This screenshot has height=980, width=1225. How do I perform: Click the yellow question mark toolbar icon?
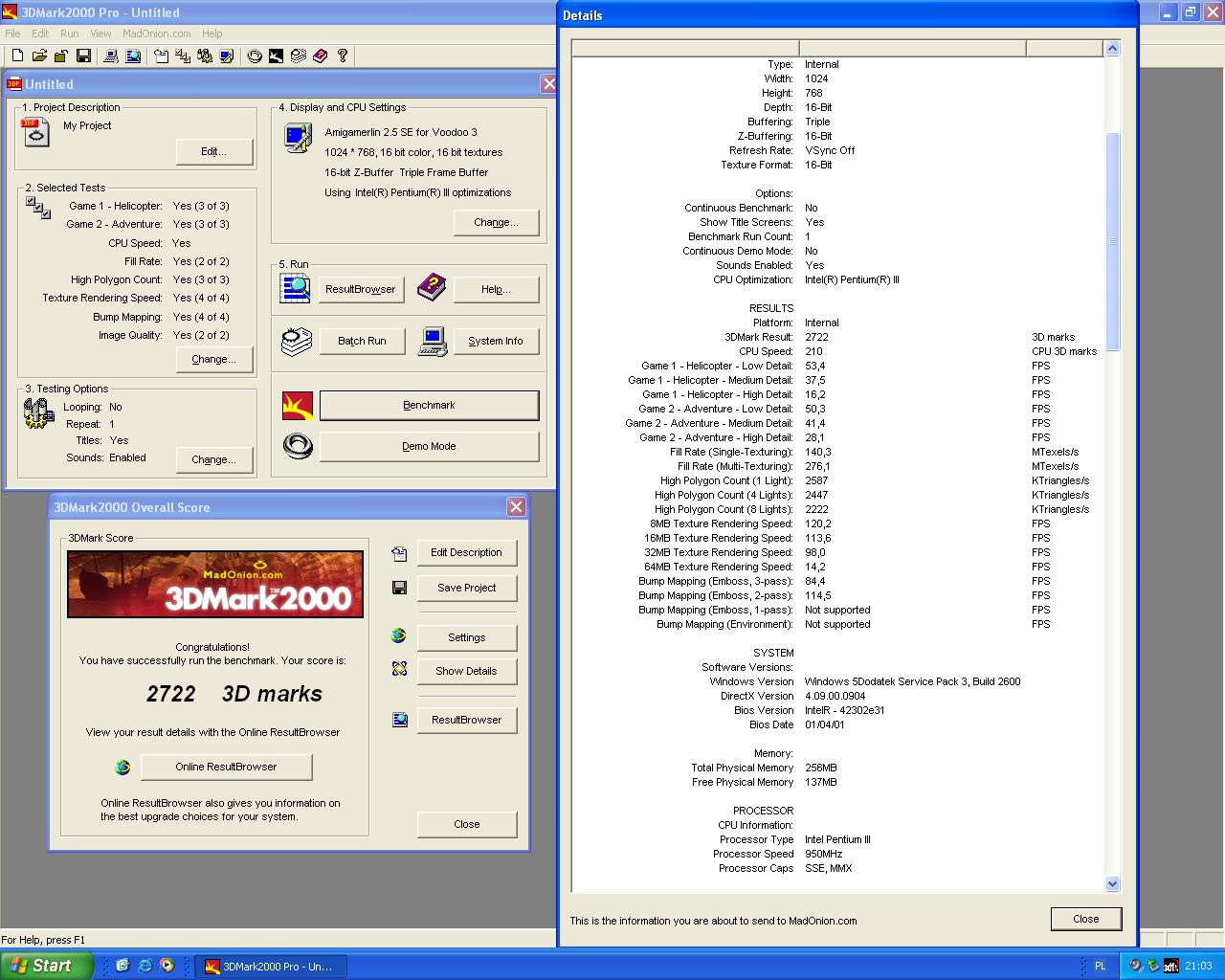tap(343, 56)
